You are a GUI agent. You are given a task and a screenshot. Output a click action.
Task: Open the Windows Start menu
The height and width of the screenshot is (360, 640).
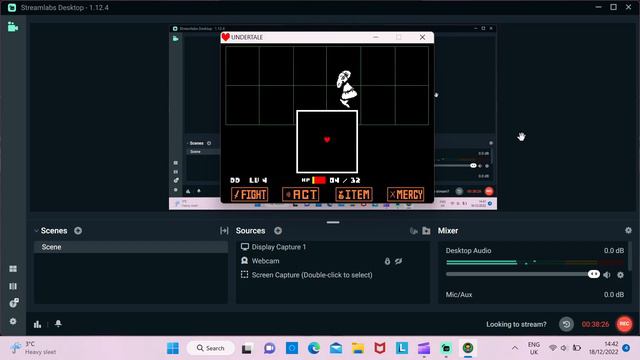[x=173, y=348]
